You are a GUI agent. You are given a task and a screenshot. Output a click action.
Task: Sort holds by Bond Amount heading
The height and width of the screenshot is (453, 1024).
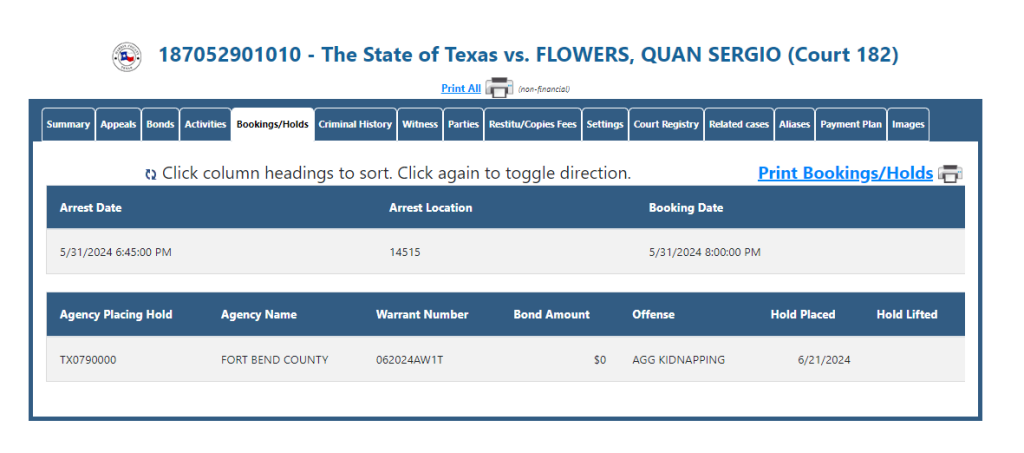[x=551, y=314]
